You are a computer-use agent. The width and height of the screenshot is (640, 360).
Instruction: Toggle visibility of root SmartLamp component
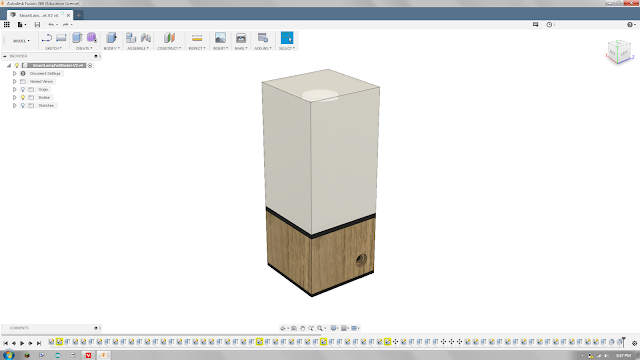click(x=17, y=65)
